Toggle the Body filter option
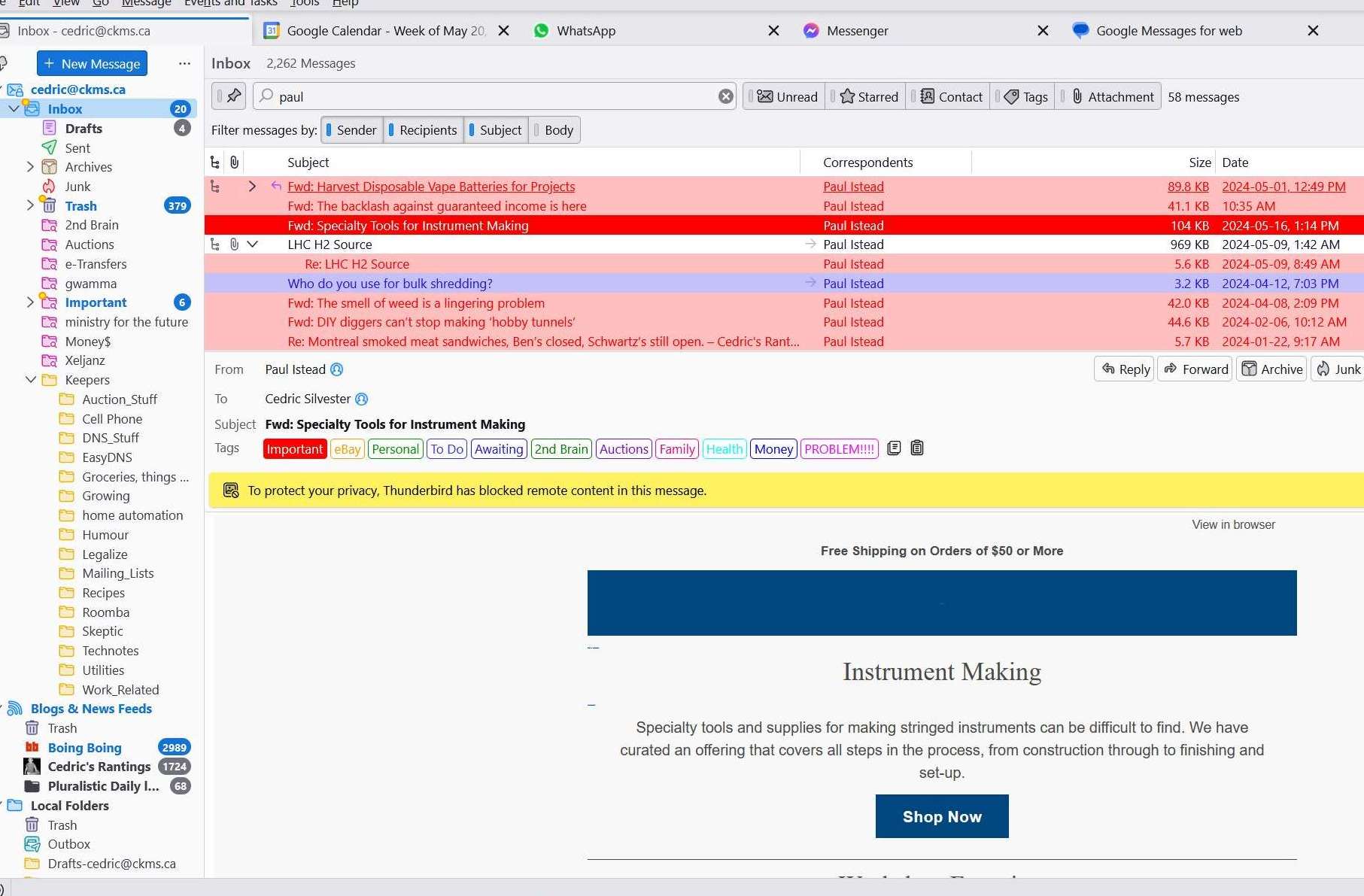 554,130
